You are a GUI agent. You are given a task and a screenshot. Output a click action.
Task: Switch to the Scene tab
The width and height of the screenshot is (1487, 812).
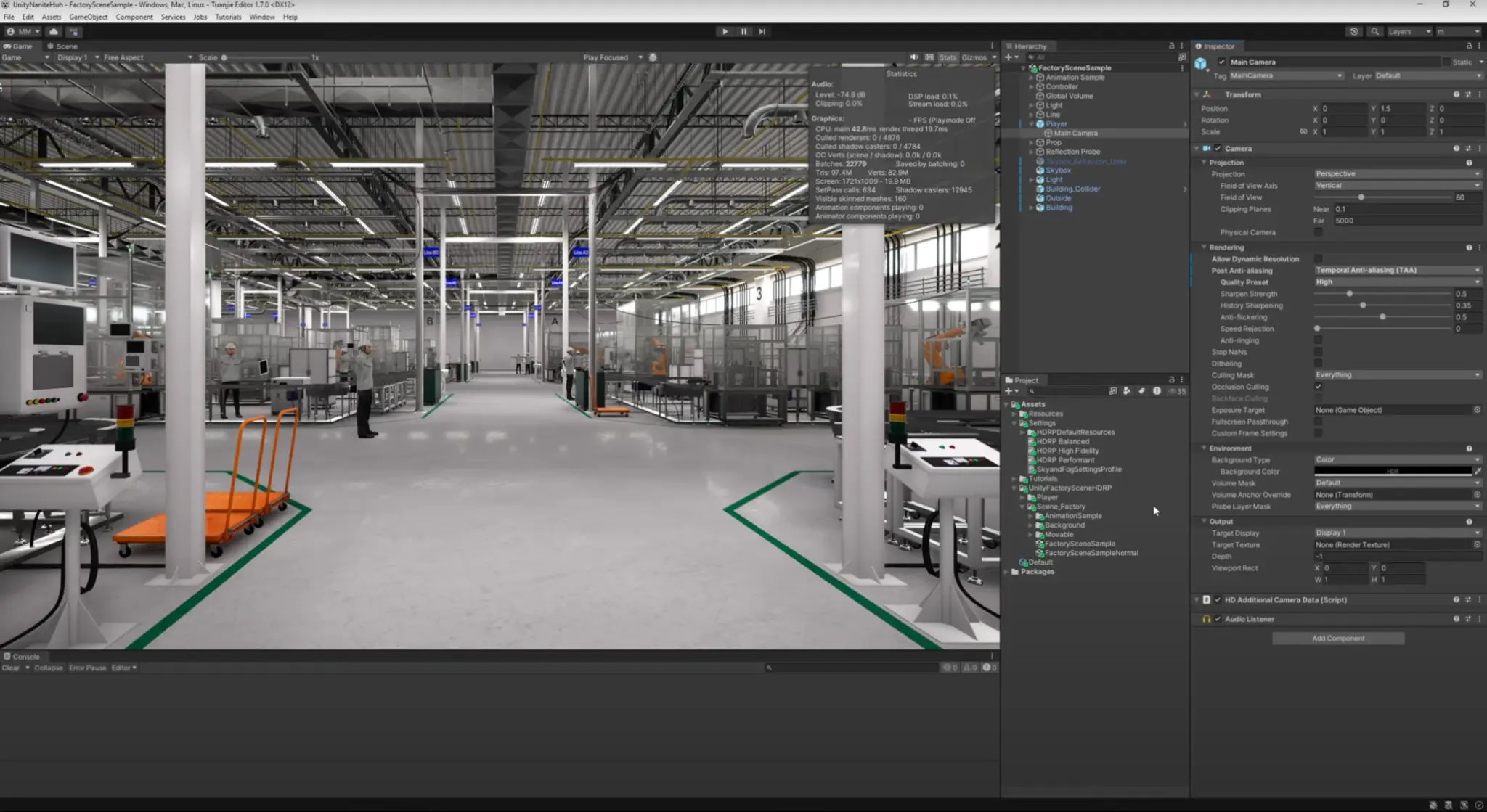coord(62,46)
